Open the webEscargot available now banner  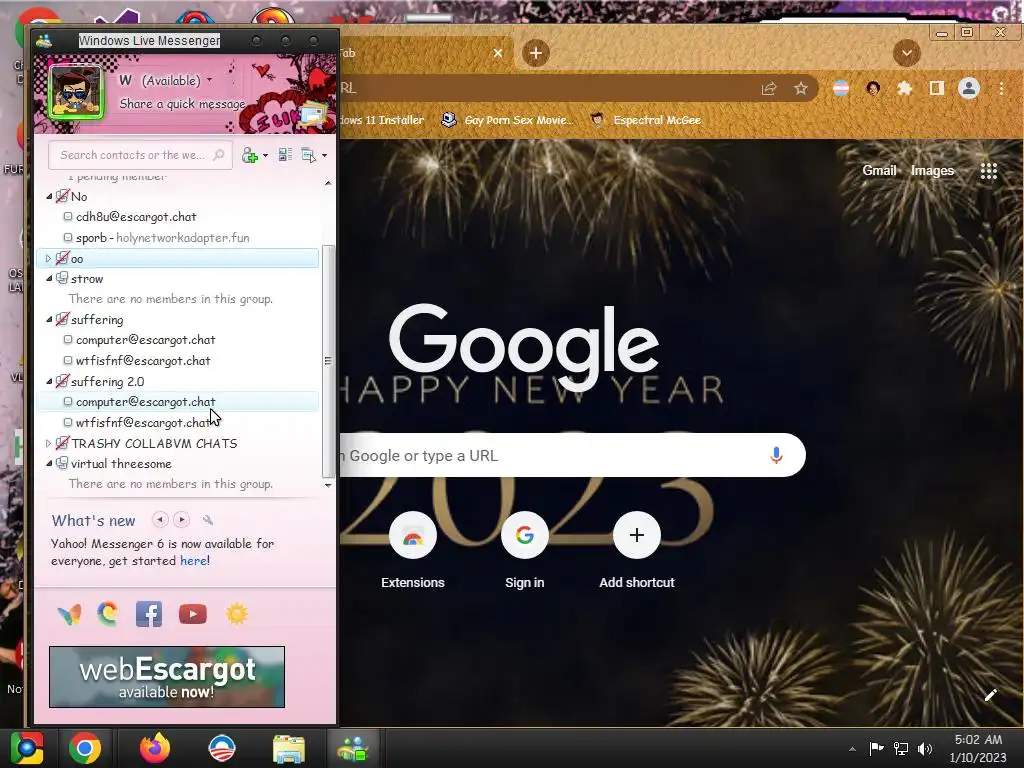tap(167, 677)
